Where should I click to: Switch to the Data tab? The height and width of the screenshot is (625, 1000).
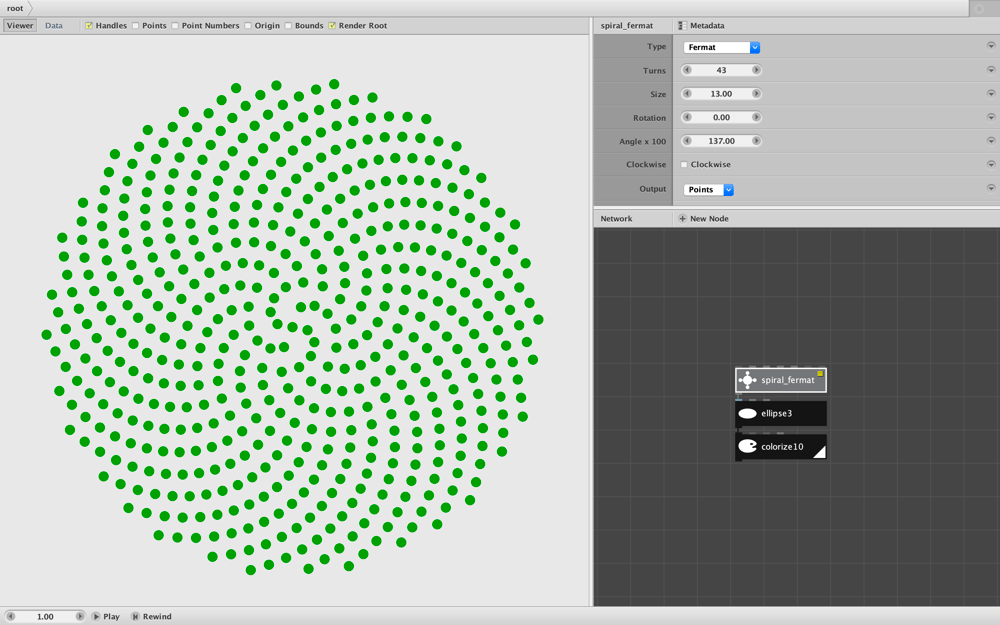pyautogui.click(x=54, y=26)
